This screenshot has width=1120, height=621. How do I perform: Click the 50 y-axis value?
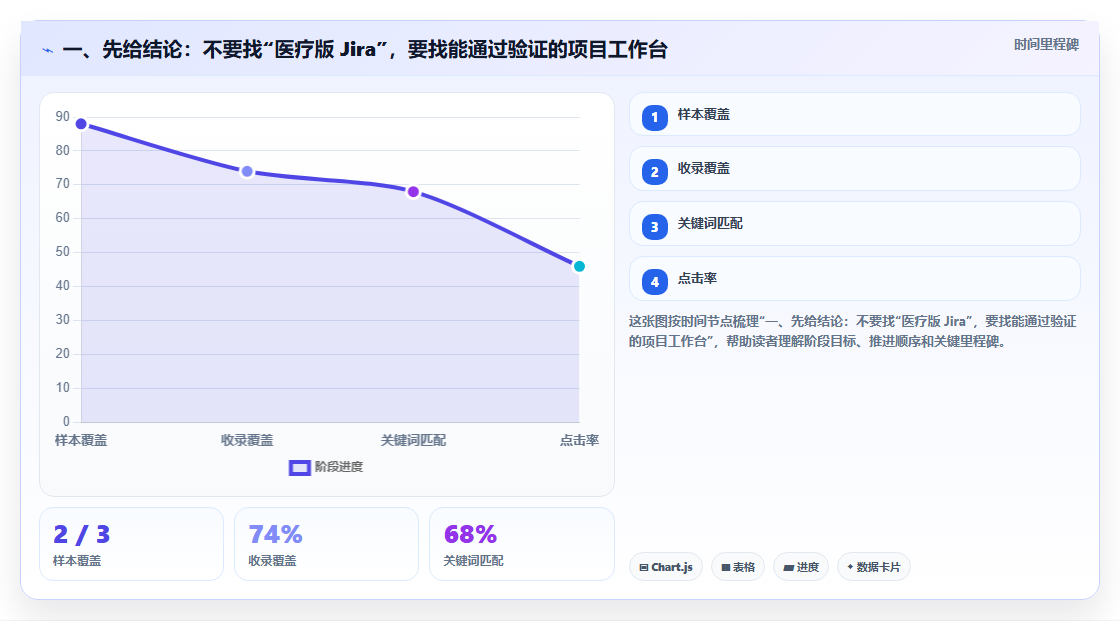(63, 252)
